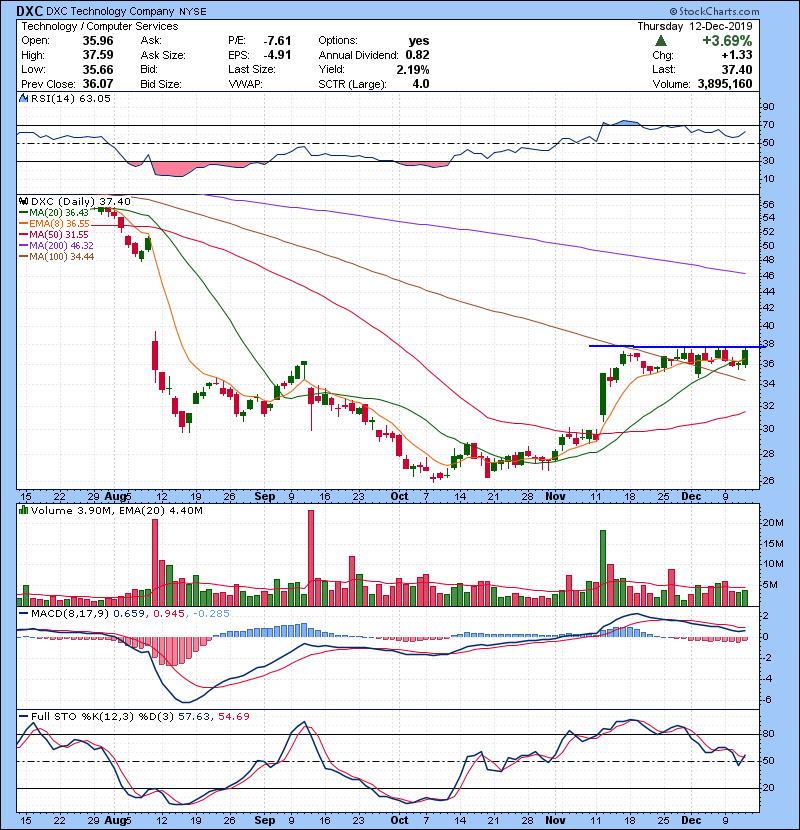Click the header Volume value 3,895,160
This screenshot has width=800, height=830.
725,84
